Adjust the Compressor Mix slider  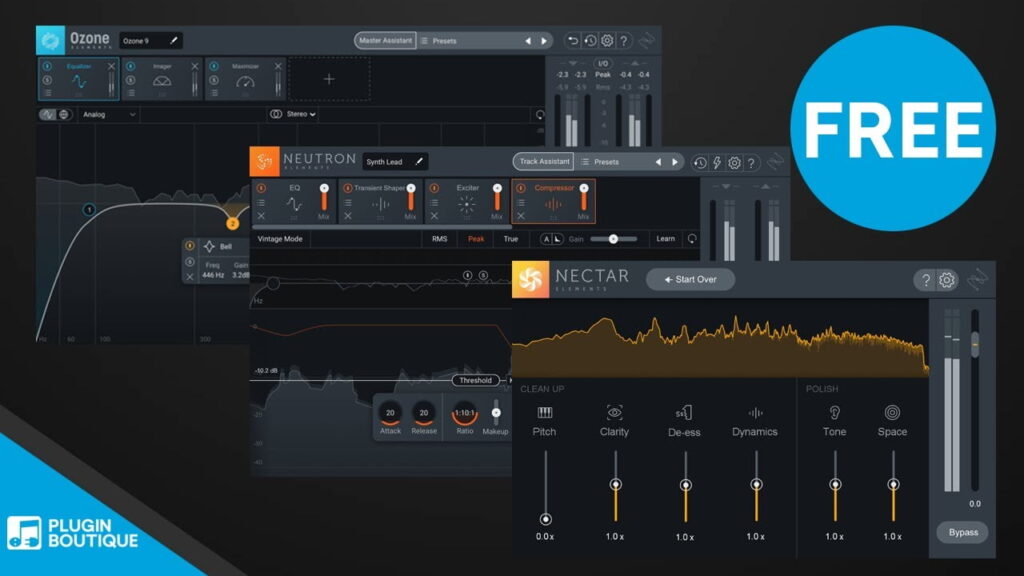pos(584,197)
